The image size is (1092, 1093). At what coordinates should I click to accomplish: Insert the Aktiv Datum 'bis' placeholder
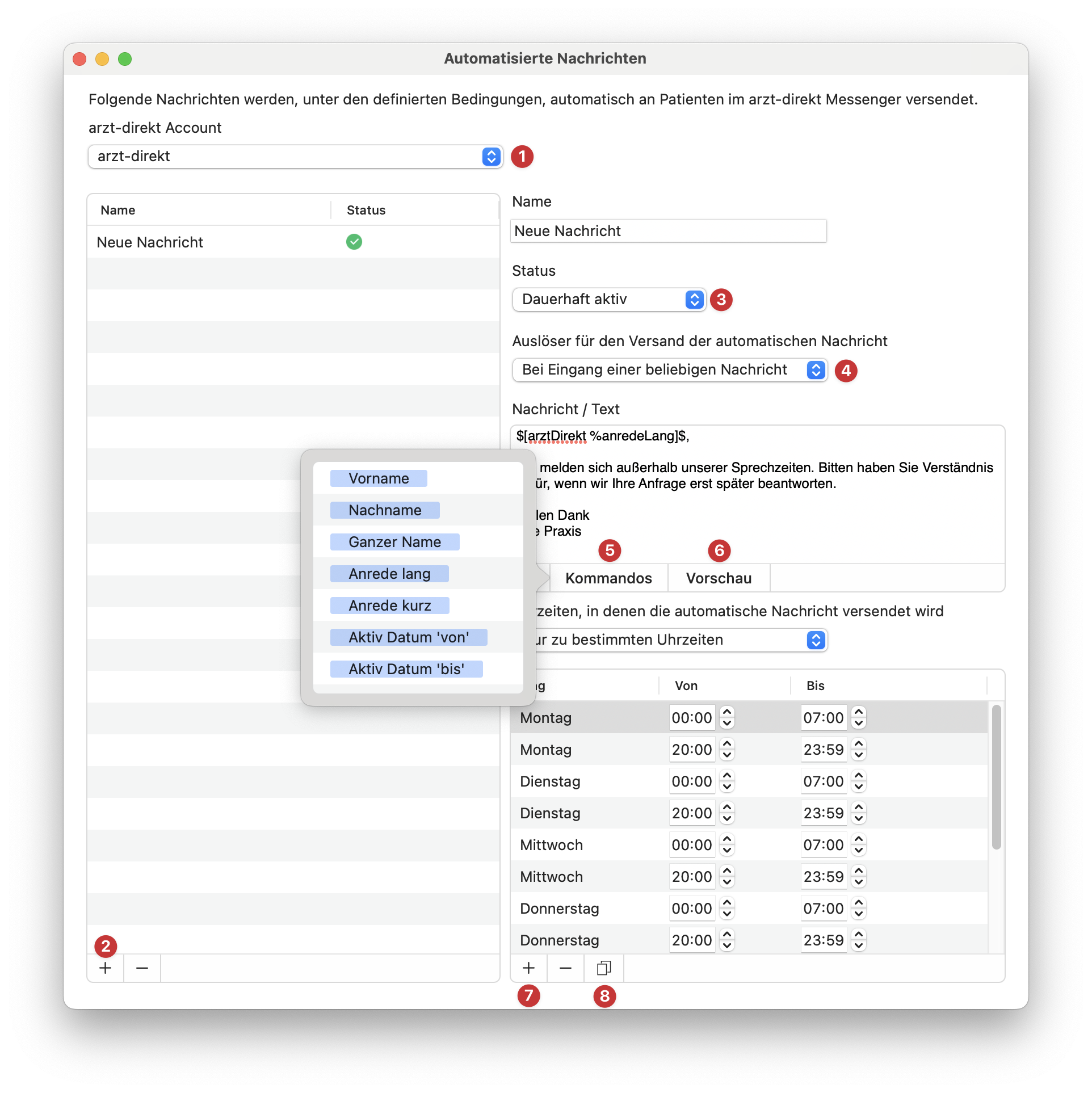(406, 669)
